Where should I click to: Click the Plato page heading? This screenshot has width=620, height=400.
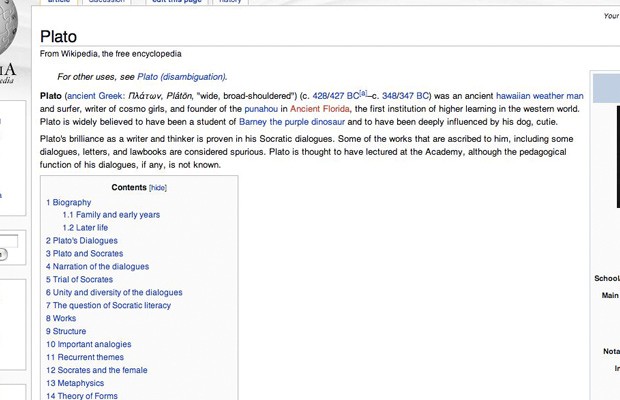click(58, 36)
